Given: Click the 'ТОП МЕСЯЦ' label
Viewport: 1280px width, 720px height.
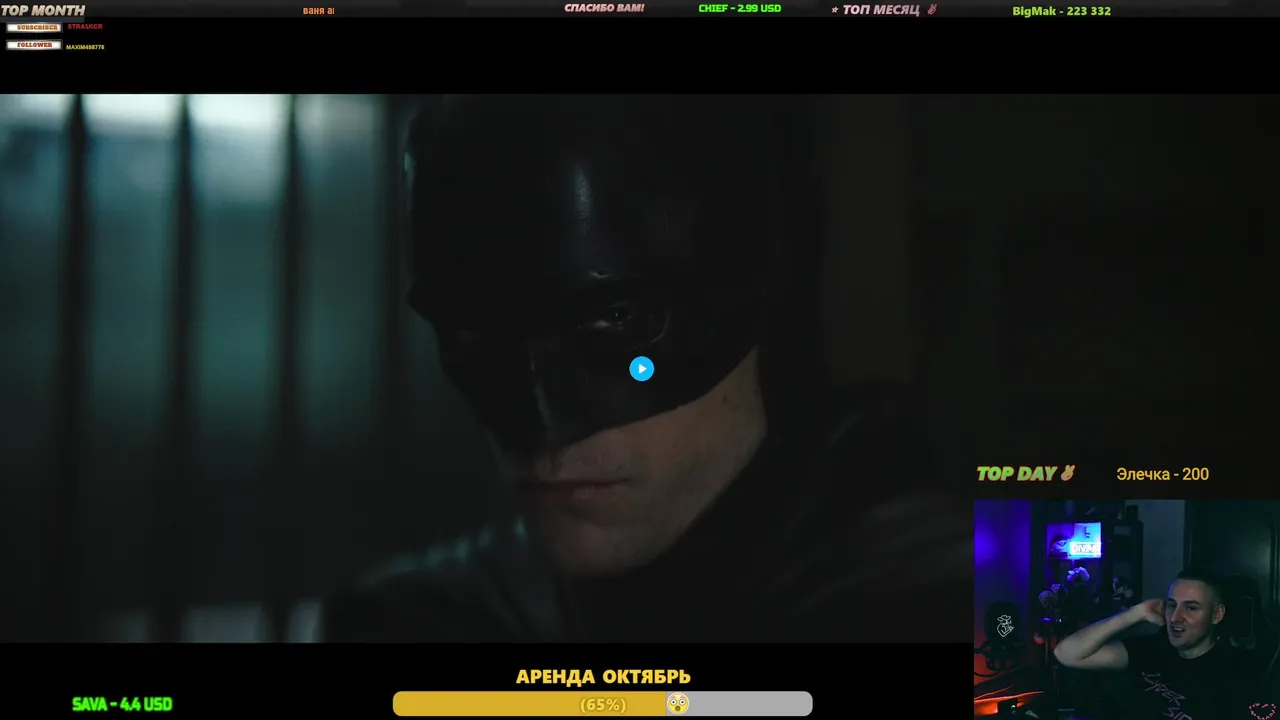Looking at the screenshot, I should 881,10.
